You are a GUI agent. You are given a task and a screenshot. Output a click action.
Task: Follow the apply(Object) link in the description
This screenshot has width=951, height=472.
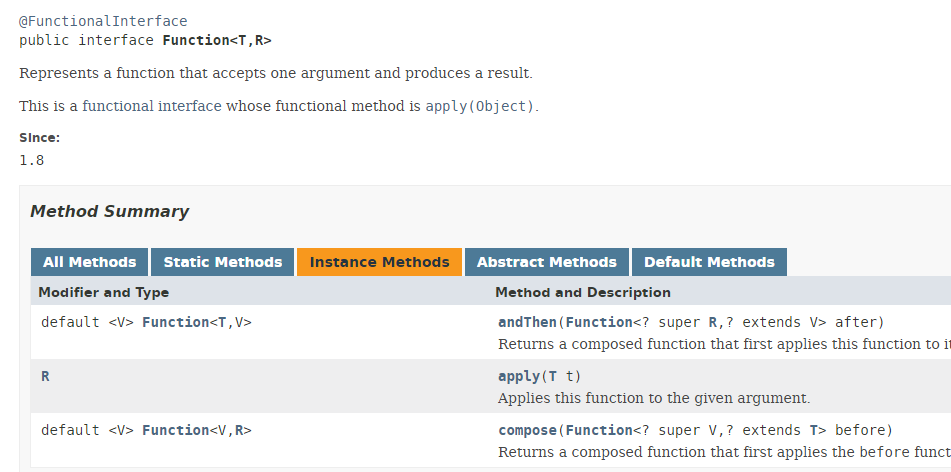coord(479,106)
